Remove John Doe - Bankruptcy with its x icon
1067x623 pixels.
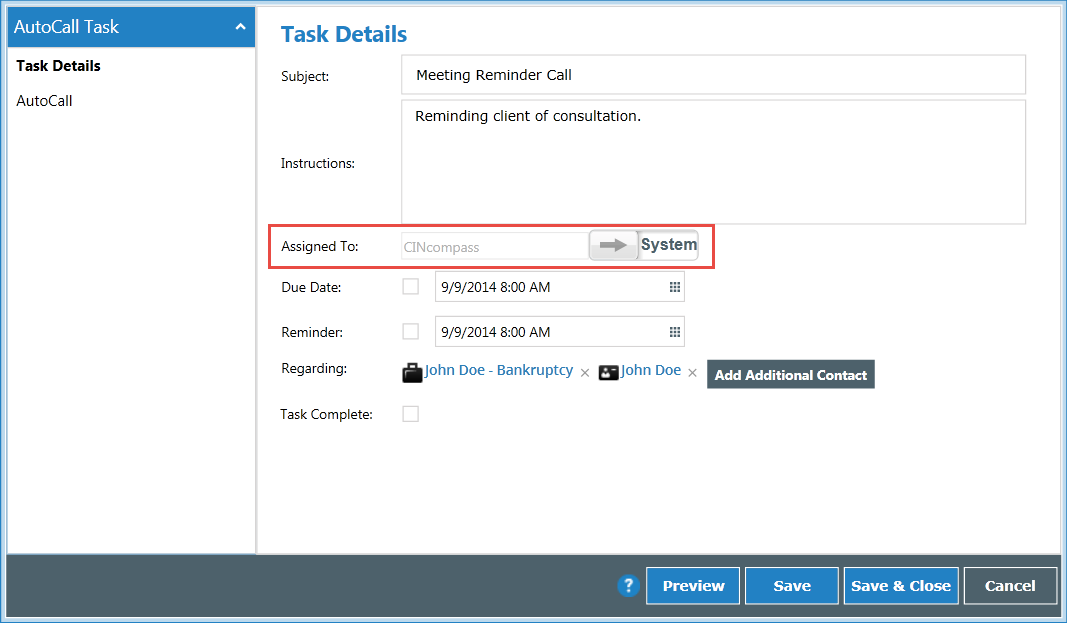[x=585, y=372]
